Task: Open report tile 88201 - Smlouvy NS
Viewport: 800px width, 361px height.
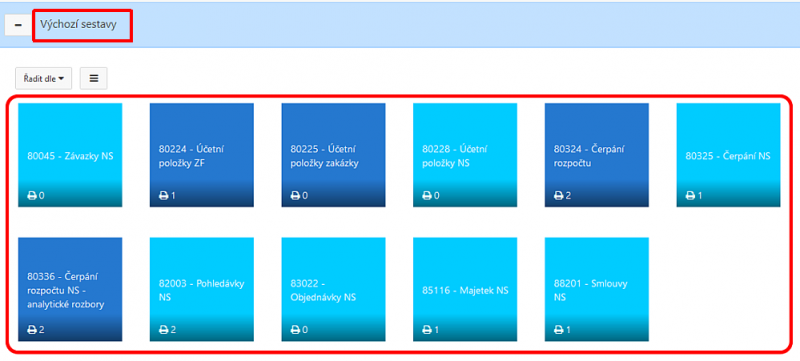Action: click(x=596, y=289)
